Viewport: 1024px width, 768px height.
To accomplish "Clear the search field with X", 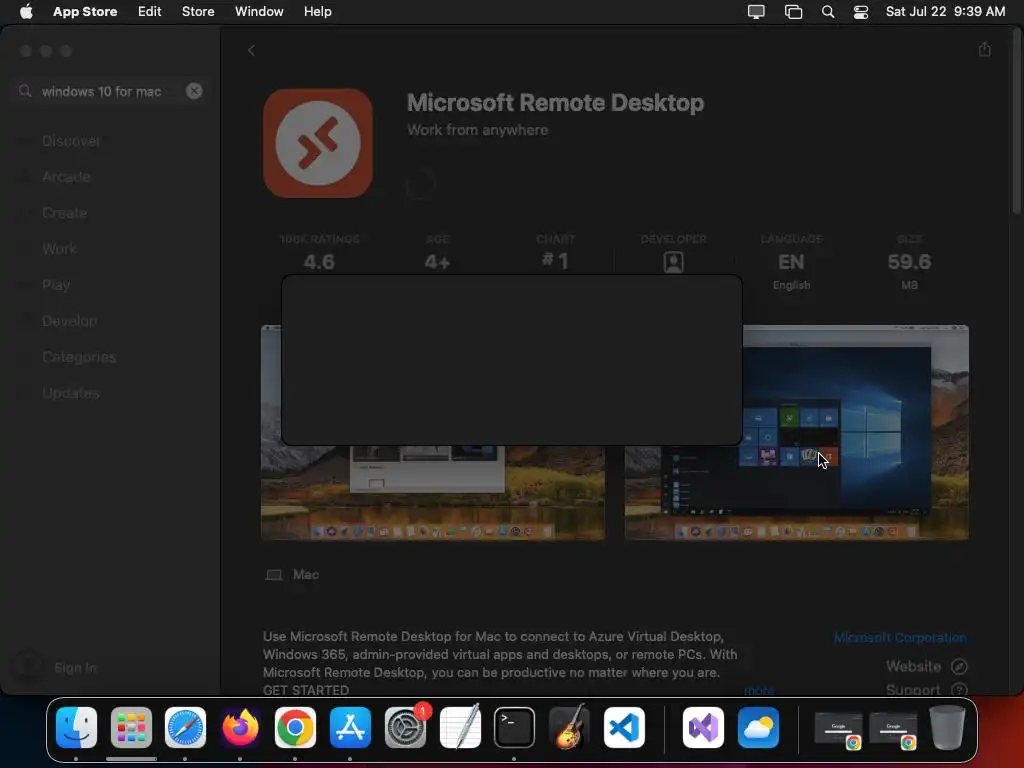I will [194, 91].
